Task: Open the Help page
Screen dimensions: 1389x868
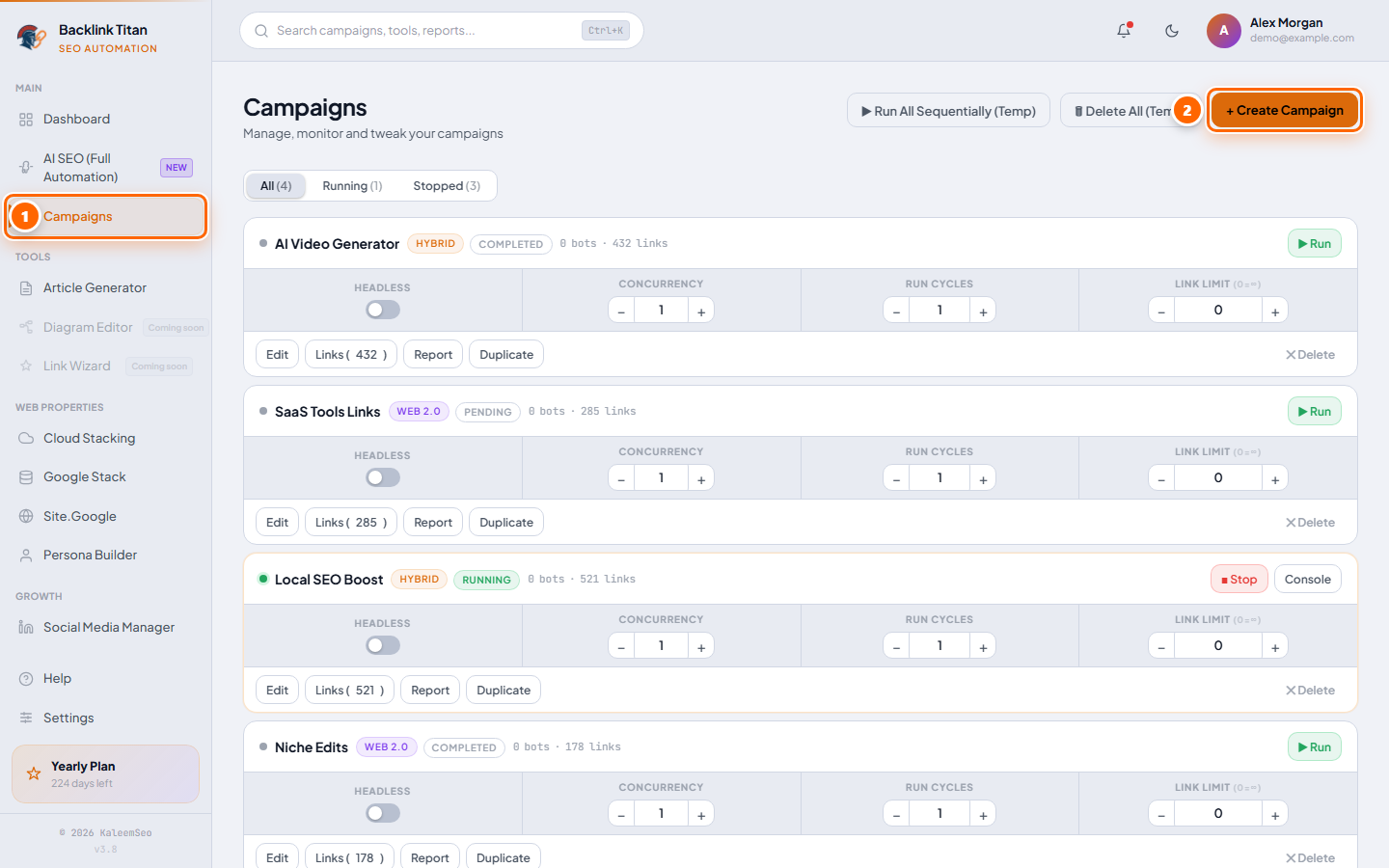Action: (x=106, y=679)
